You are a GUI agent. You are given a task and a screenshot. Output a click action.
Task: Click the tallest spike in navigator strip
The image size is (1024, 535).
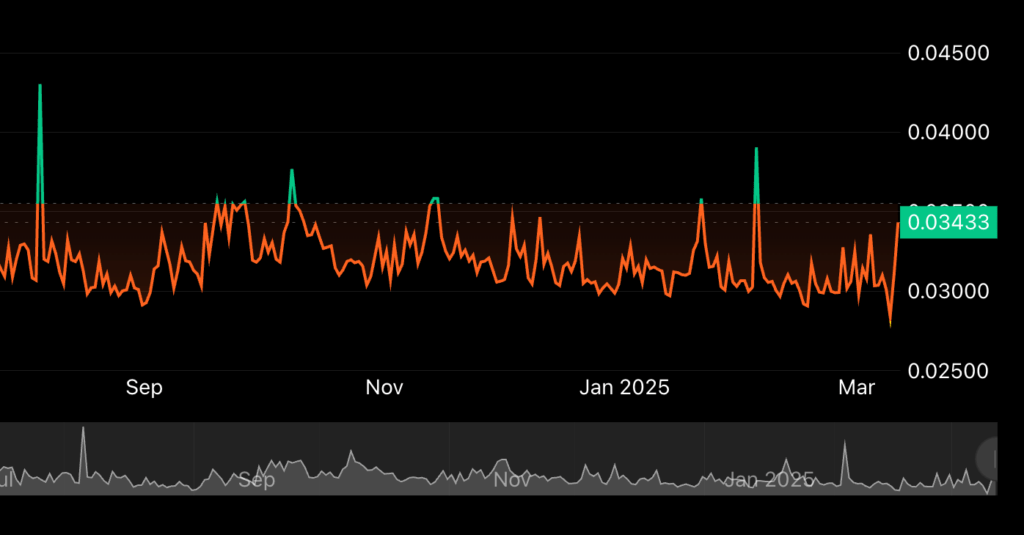tap(84, 429)
